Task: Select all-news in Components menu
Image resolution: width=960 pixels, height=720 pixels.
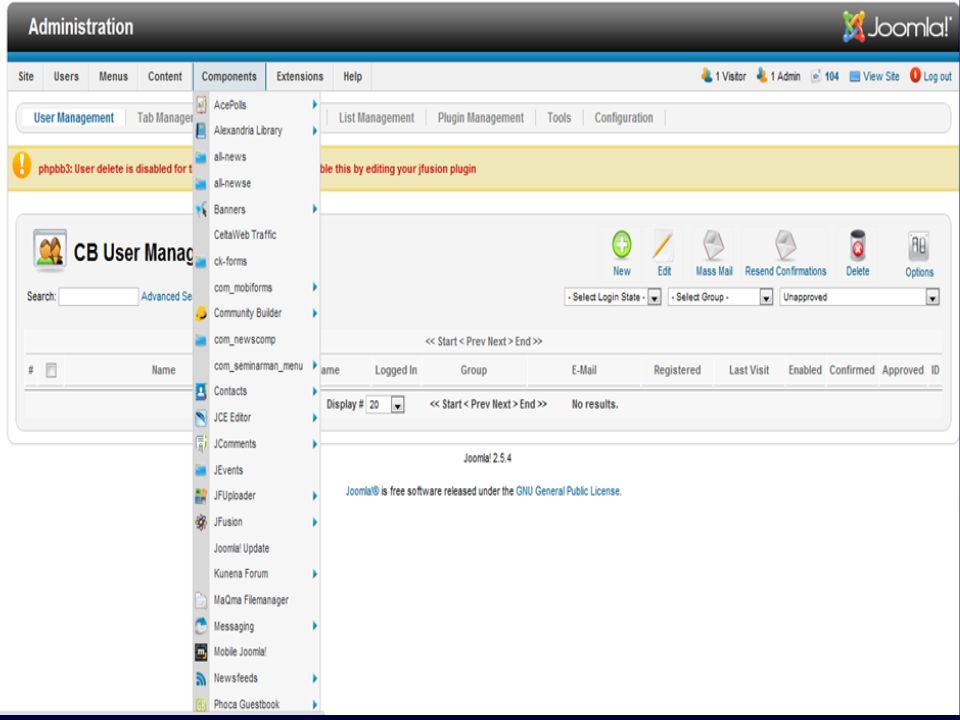Action: [x=230, y=157]
